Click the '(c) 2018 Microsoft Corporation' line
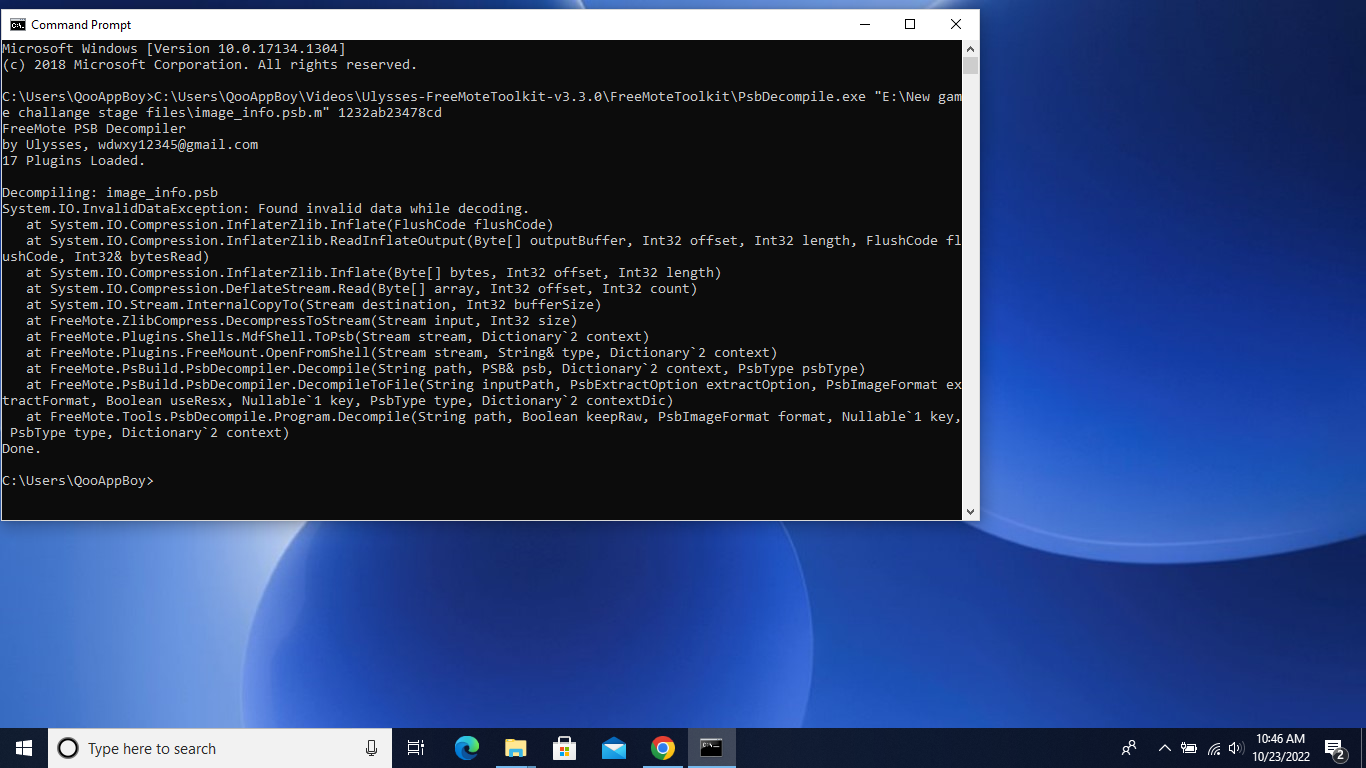Screen dimensions: 1366x768 pos(210,64)
